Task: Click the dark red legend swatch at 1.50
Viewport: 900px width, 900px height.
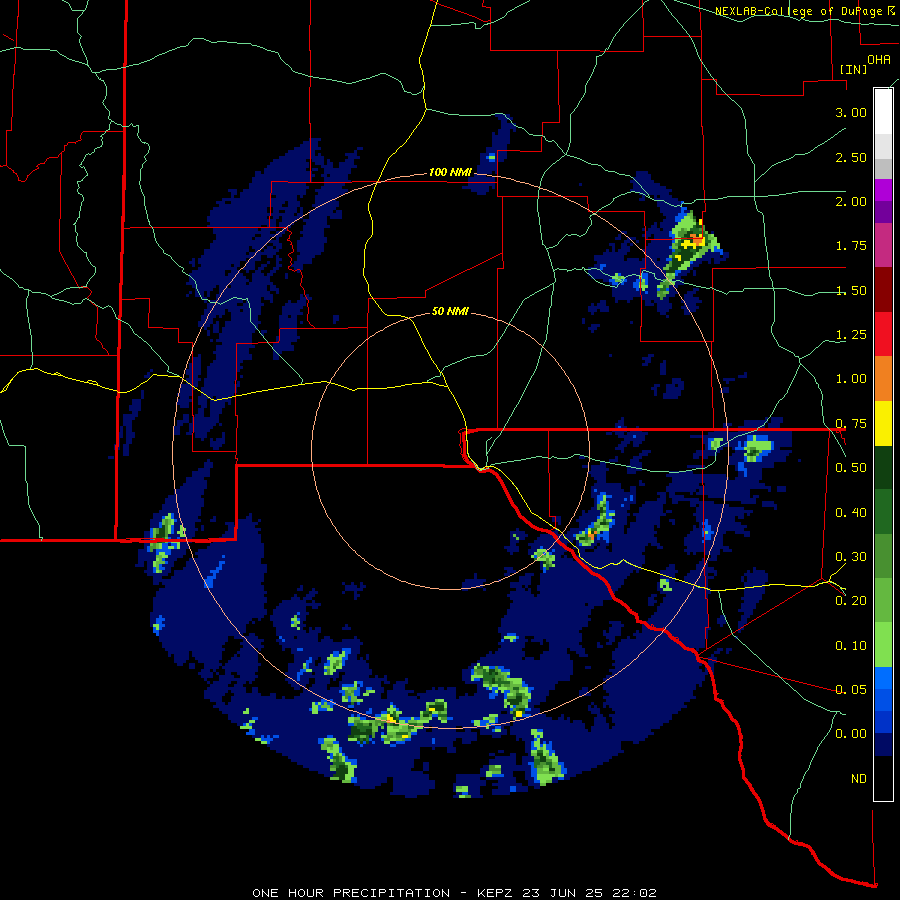Action: point(883,290)
